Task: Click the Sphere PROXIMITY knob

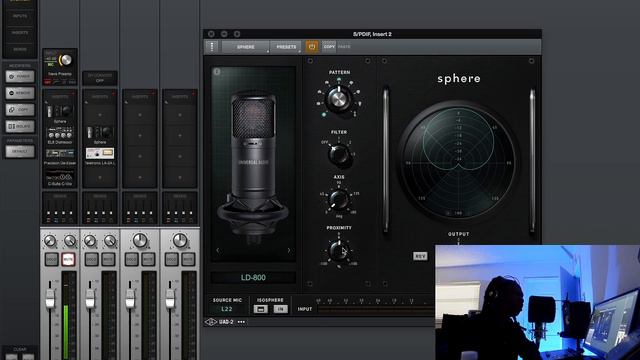Action: point(339,251)
